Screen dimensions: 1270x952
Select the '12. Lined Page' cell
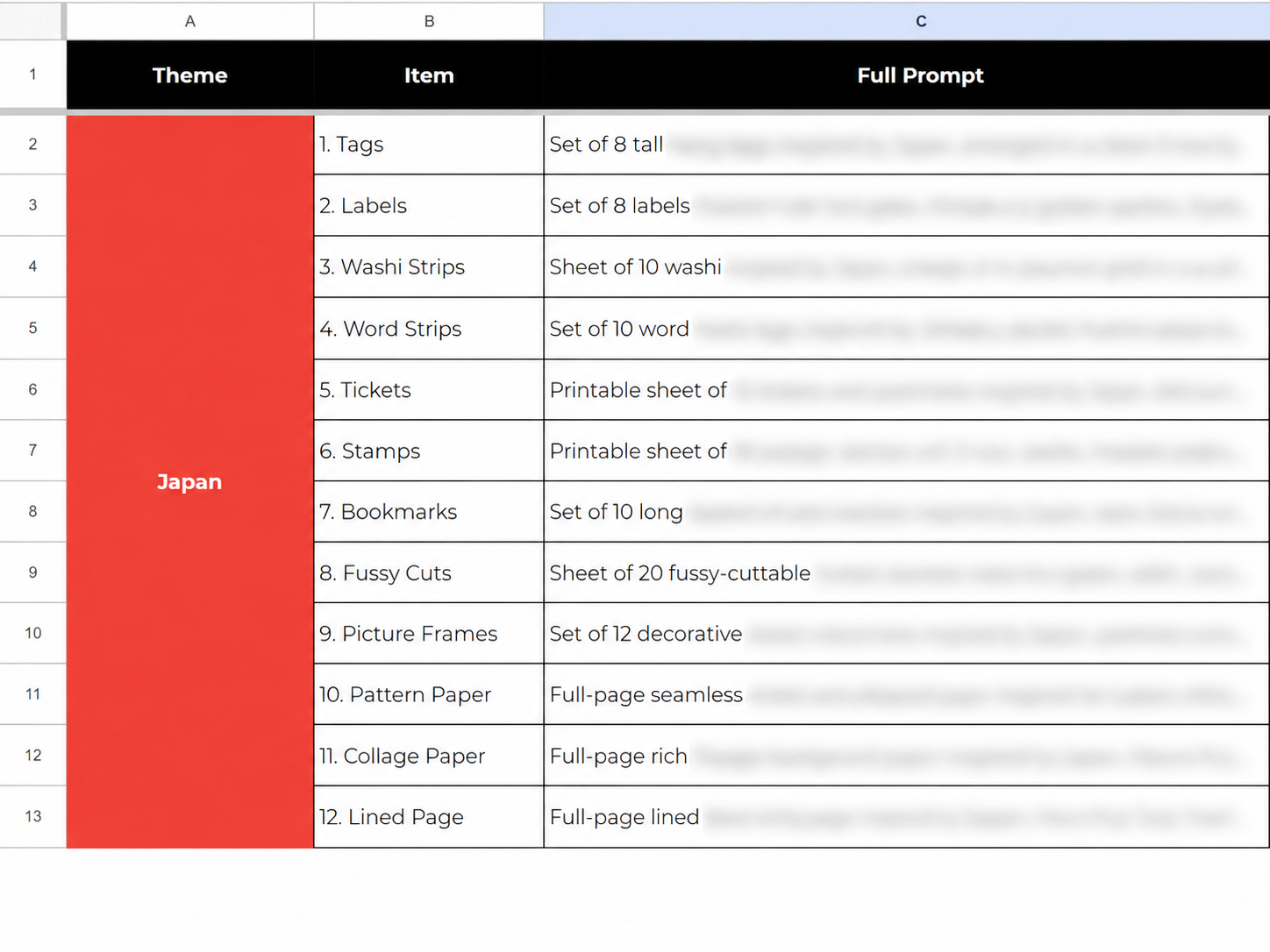point(429,816)
